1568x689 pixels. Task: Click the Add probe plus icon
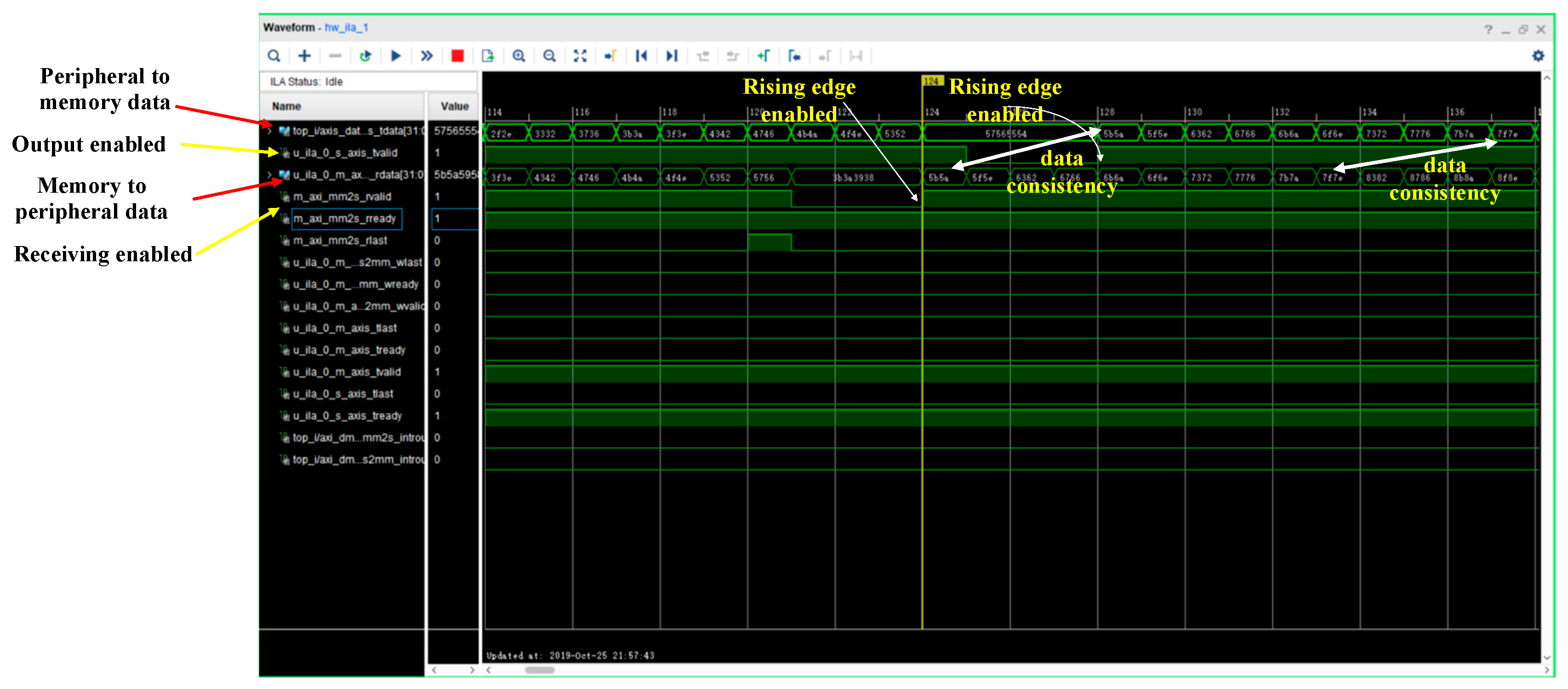coord(304,56)
